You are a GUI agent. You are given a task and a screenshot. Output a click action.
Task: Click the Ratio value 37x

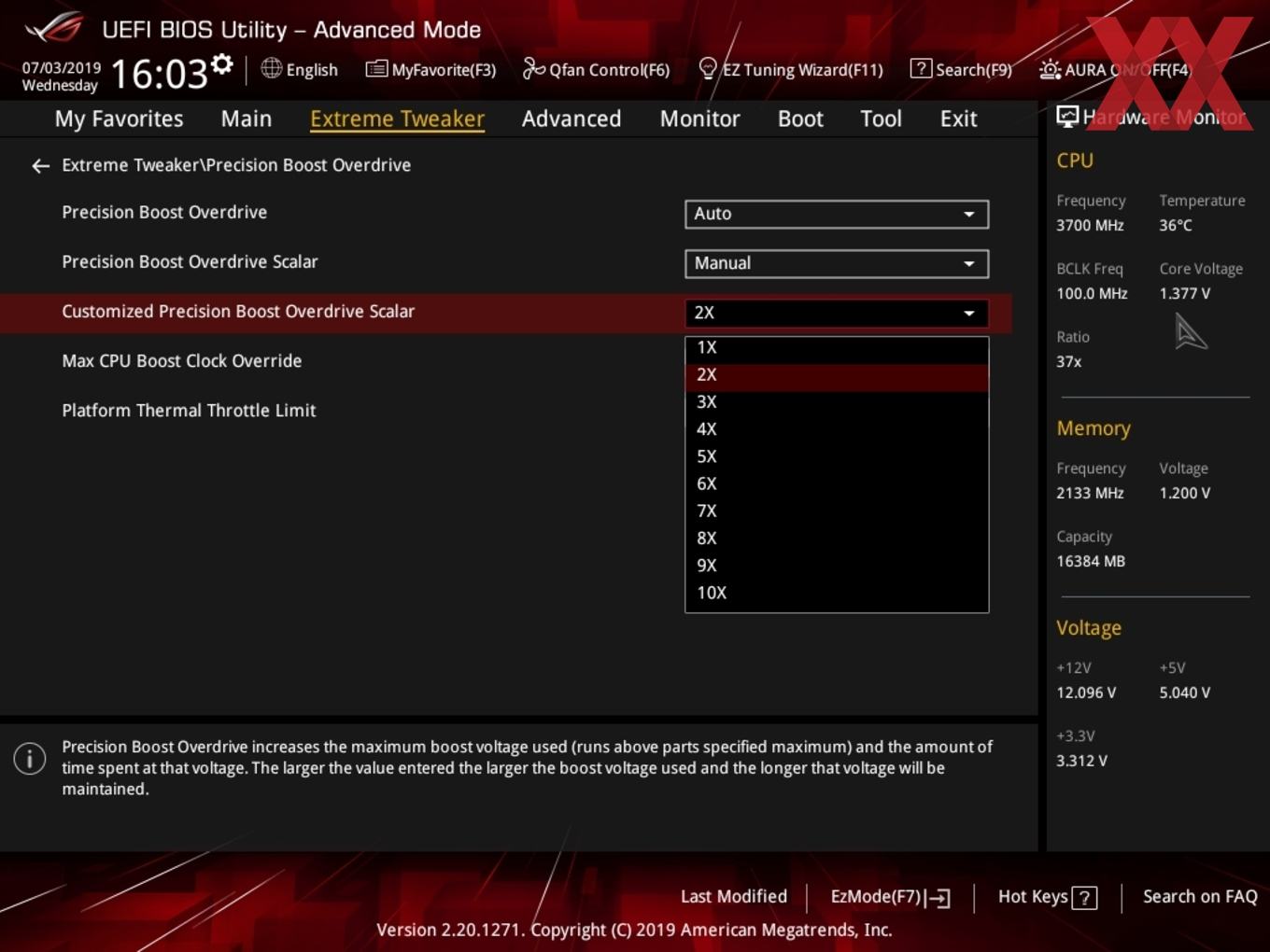[1068, 362]
